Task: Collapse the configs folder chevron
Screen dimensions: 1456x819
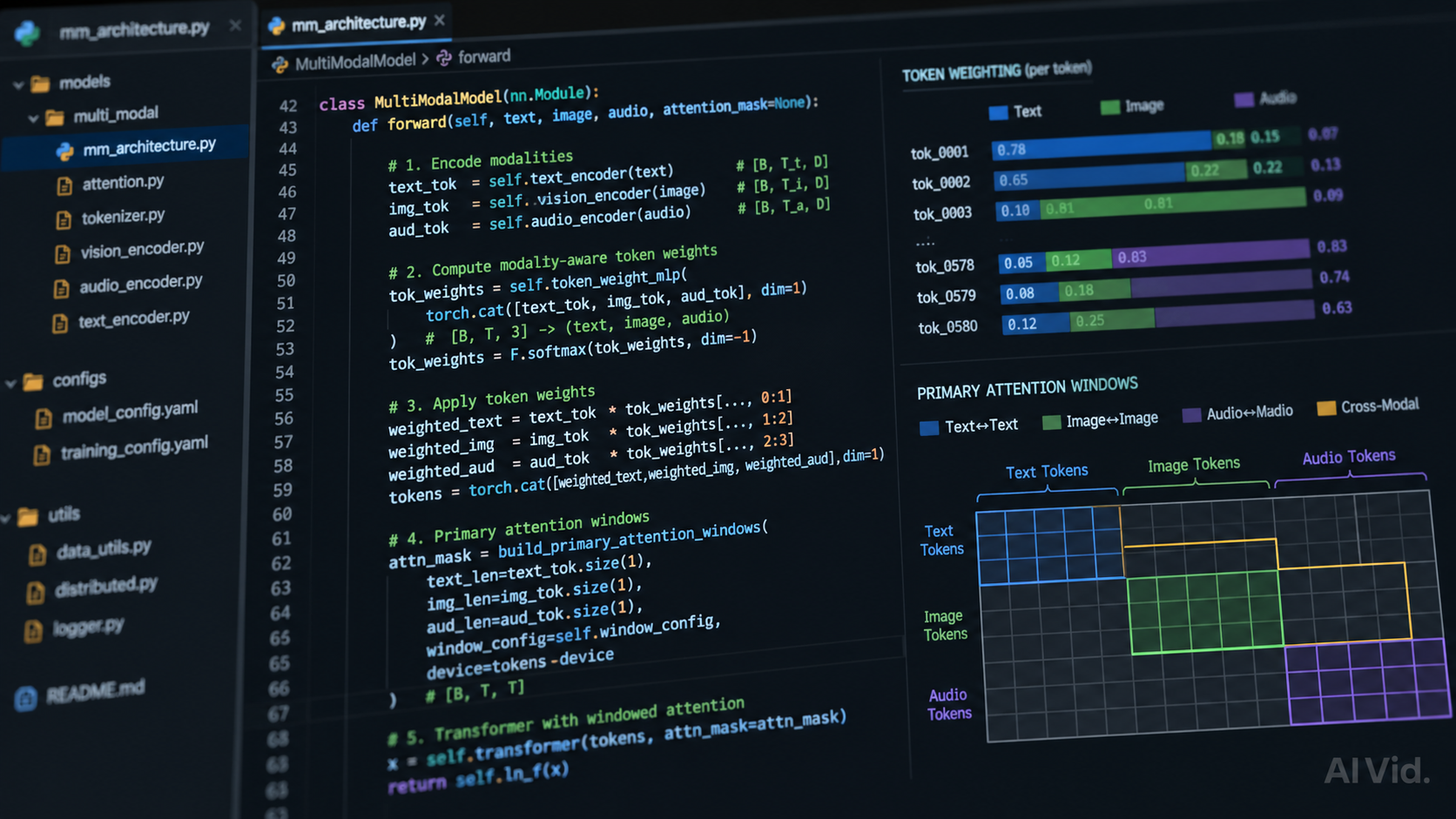Action: [x=11, y=383]
